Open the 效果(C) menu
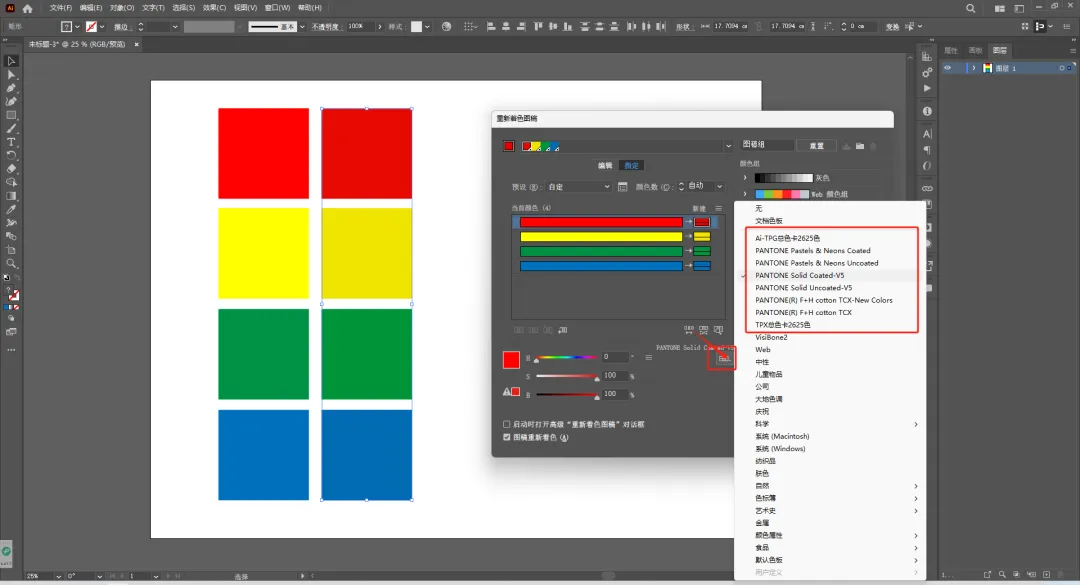This screenshot has width=1080, height=585. 214,8
